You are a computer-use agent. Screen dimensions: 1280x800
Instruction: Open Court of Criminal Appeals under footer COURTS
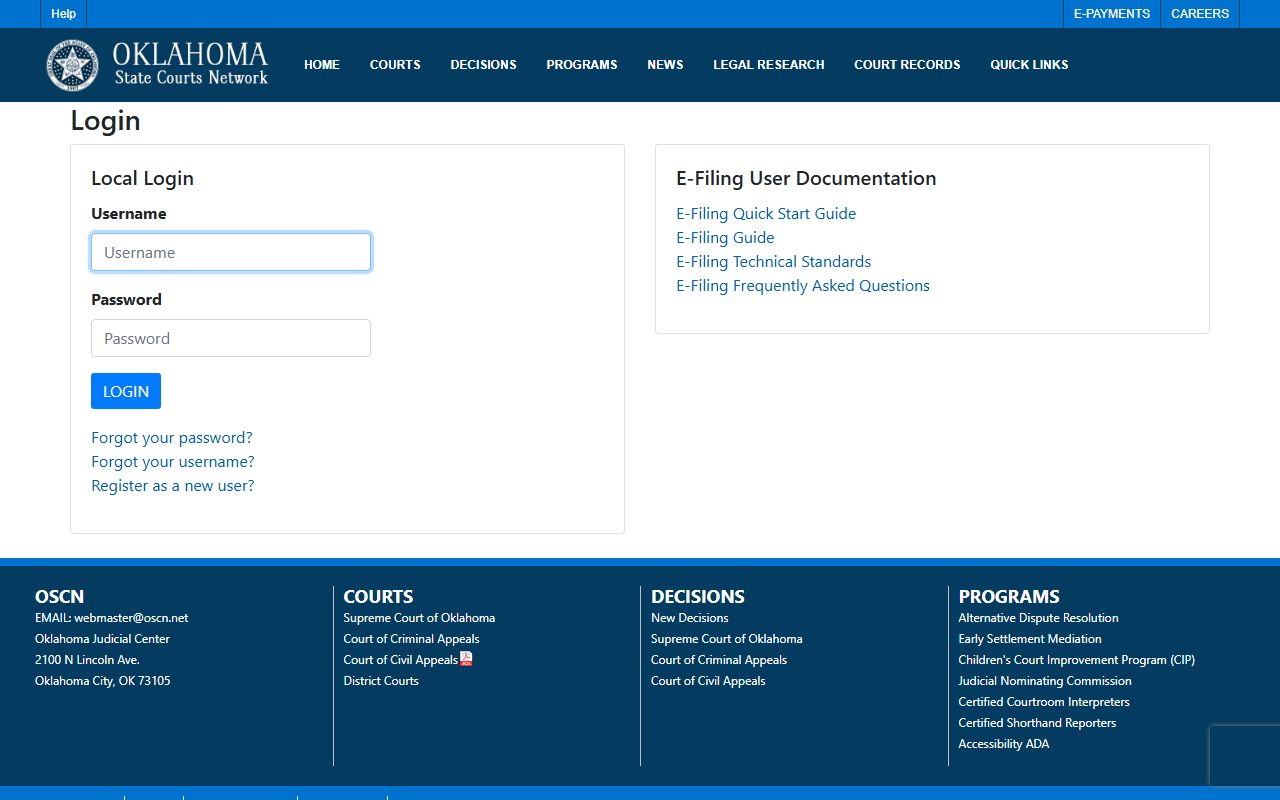tap(411, 639)
